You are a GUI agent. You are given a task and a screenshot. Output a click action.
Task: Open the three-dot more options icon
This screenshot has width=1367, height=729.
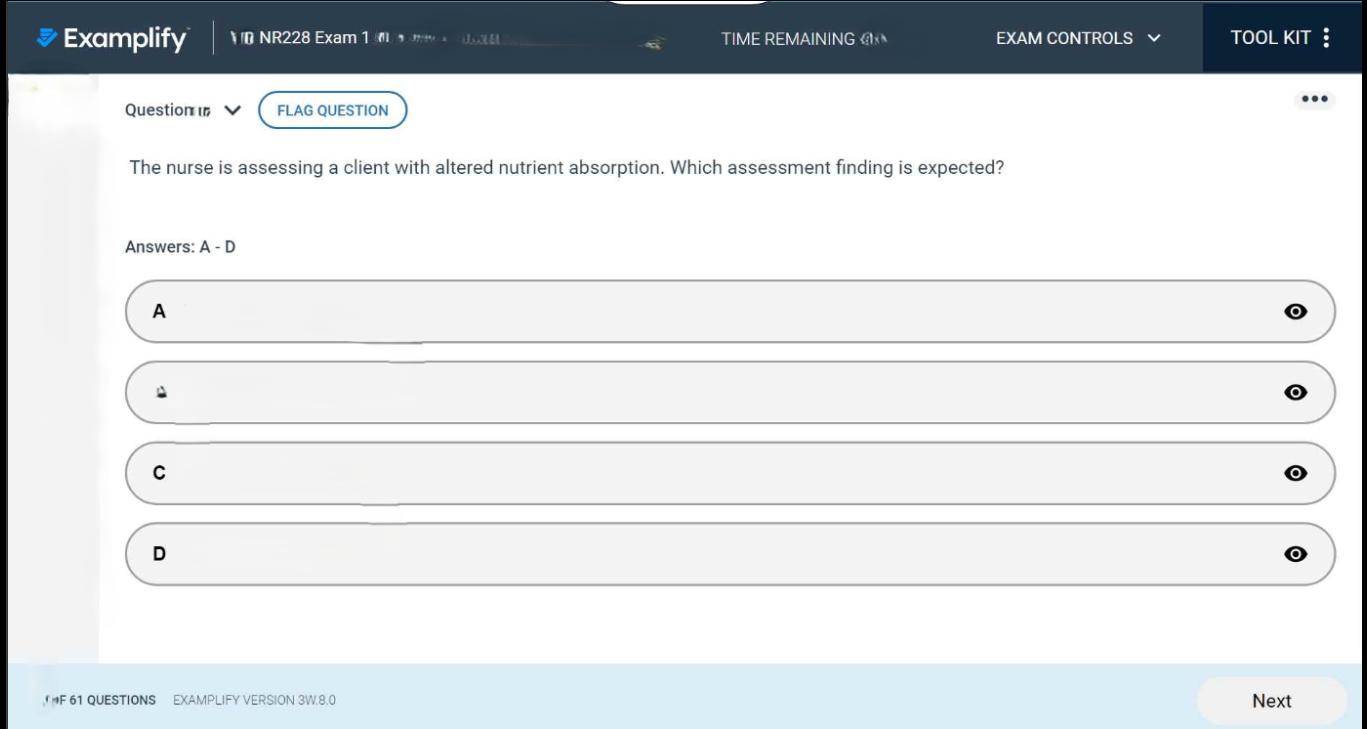pos(1314,100)
